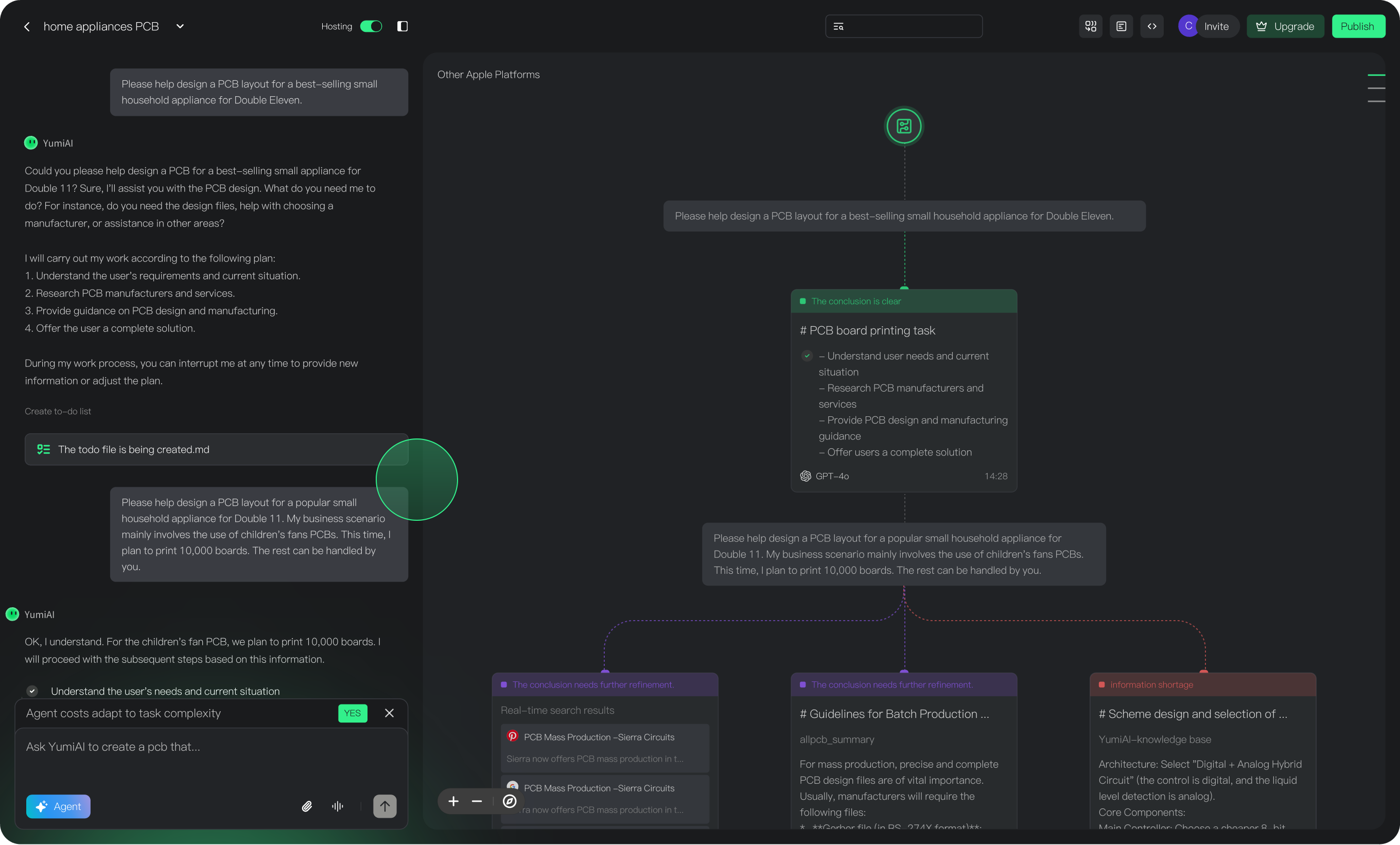The height and width of the screenshot is (845, 1400).
Task: Zoom in the canvas with plus
Action: pyautogui.click(x=453, y=801)
